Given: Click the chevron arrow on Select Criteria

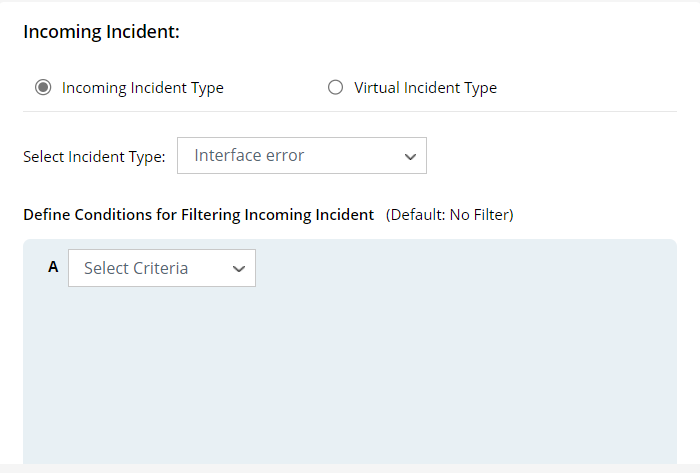Looking at the screenshot, I should click(x=238, y=269).
